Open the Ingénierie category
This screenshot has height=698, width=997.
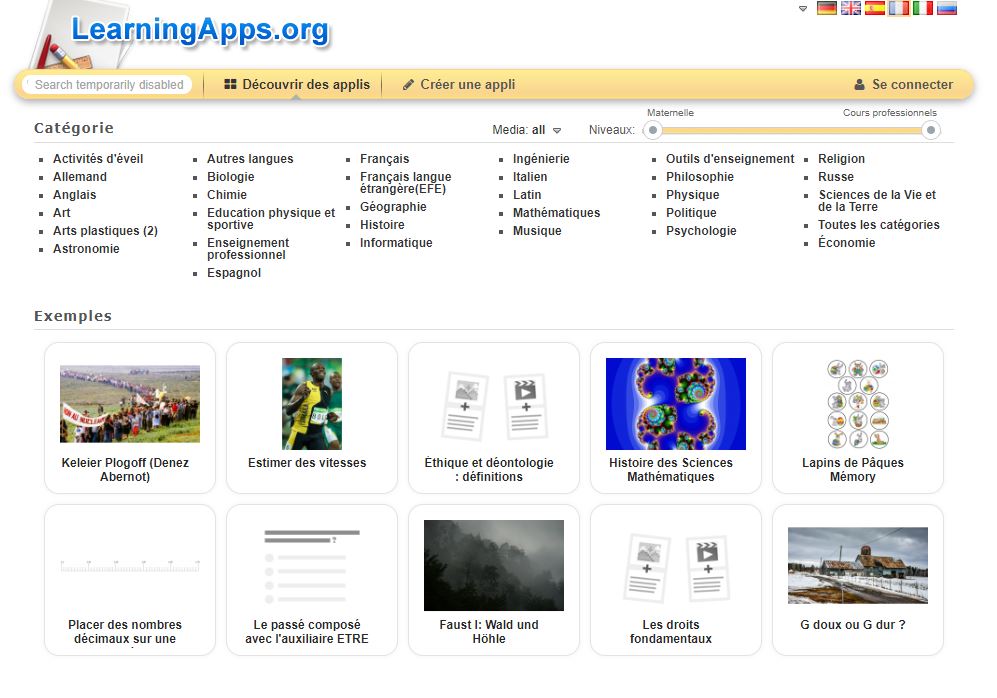pos(541,159)
